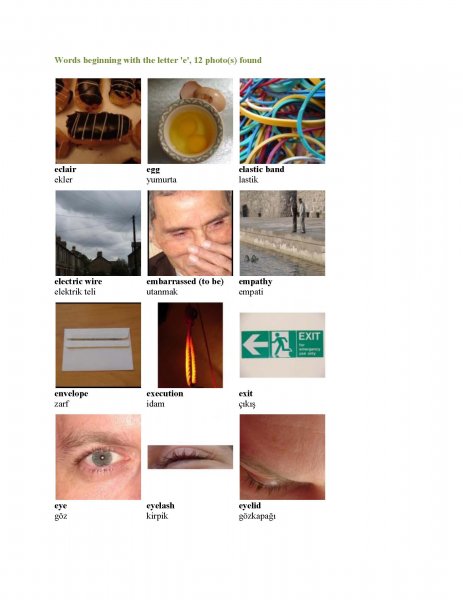Click the execution noose photo
The image size is (463, 600).
click(x=190, y=345)
